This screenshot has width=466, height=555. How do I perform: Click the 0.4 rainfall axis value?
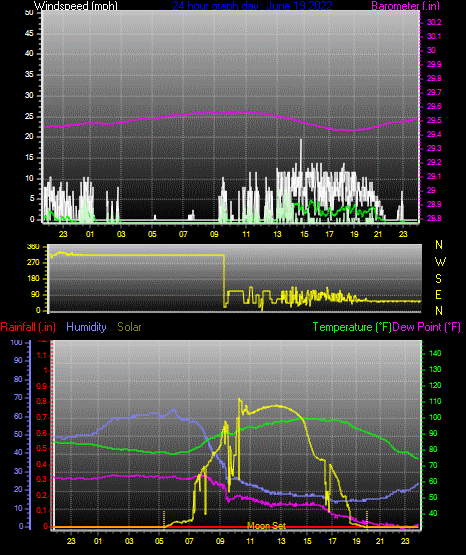[41, 464]
